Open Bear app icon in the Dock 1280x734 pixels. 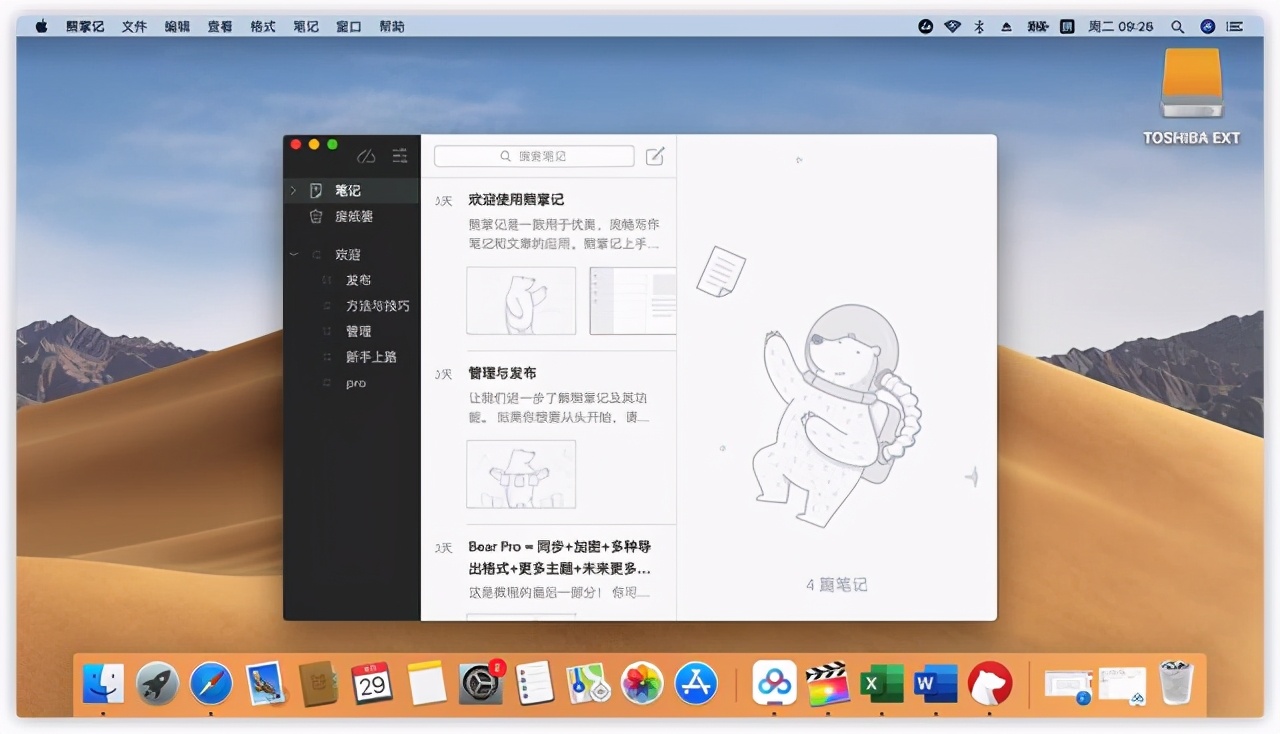[990, 684]
